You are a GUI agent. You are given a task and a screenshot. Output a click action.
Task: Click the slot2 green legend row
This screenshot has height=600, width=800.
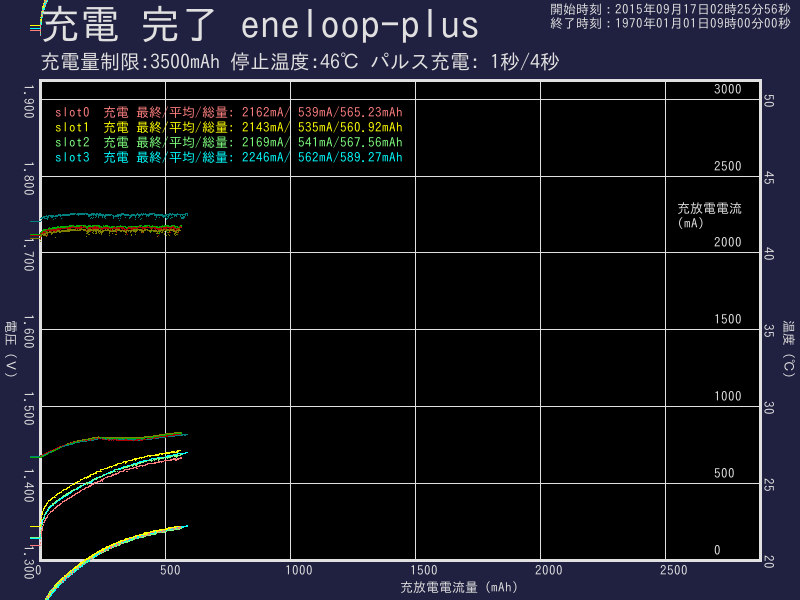(x=228, y=143)
